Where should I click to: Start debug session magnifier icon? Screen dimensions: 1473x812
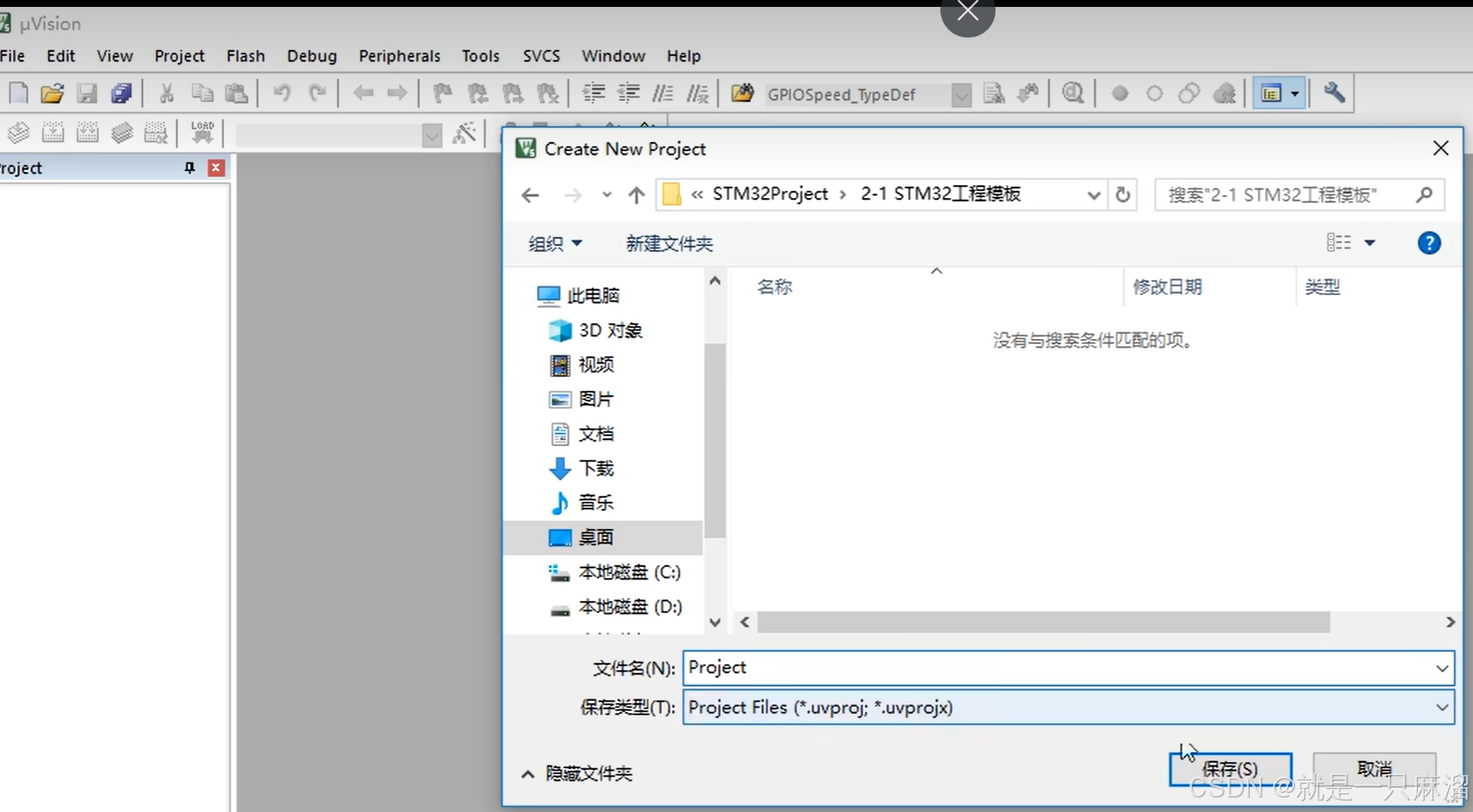tap(1073, 94)
